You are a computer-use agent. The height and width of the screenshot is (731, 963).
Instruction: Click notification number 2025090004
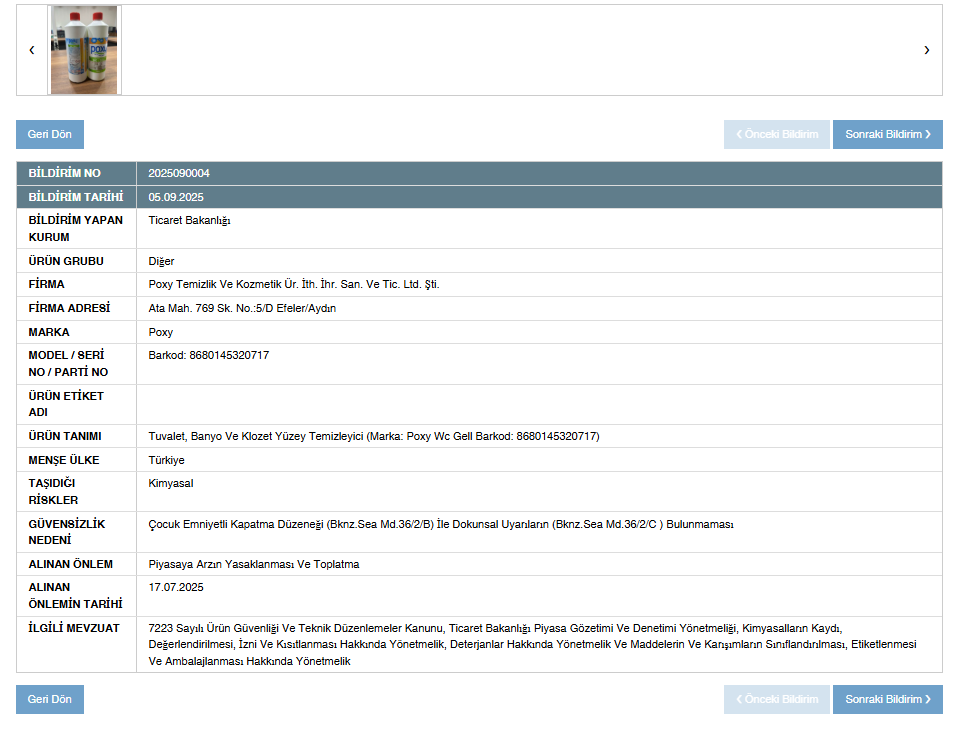click(x=179, y=173)
